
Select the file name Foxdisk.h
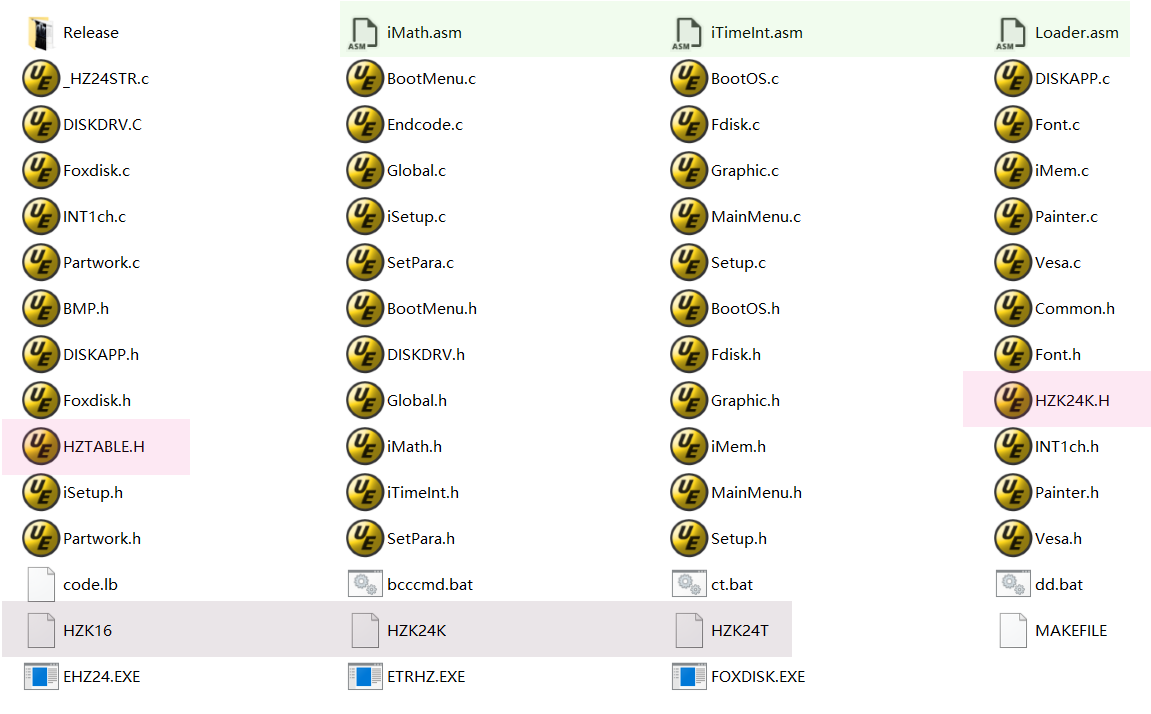(x=97, y=401)
